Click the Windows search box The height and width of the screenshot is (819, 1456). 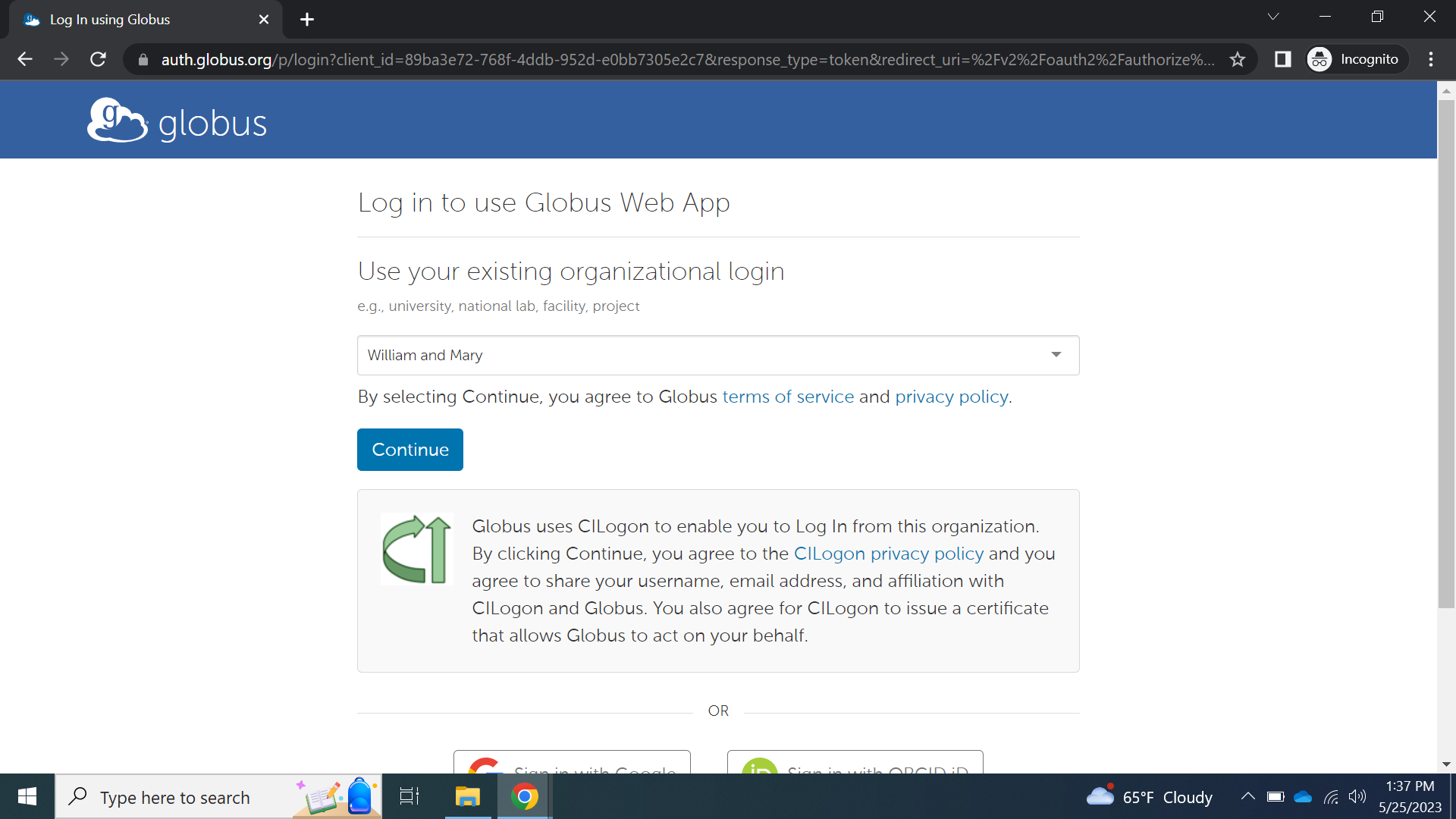(174, 797)
